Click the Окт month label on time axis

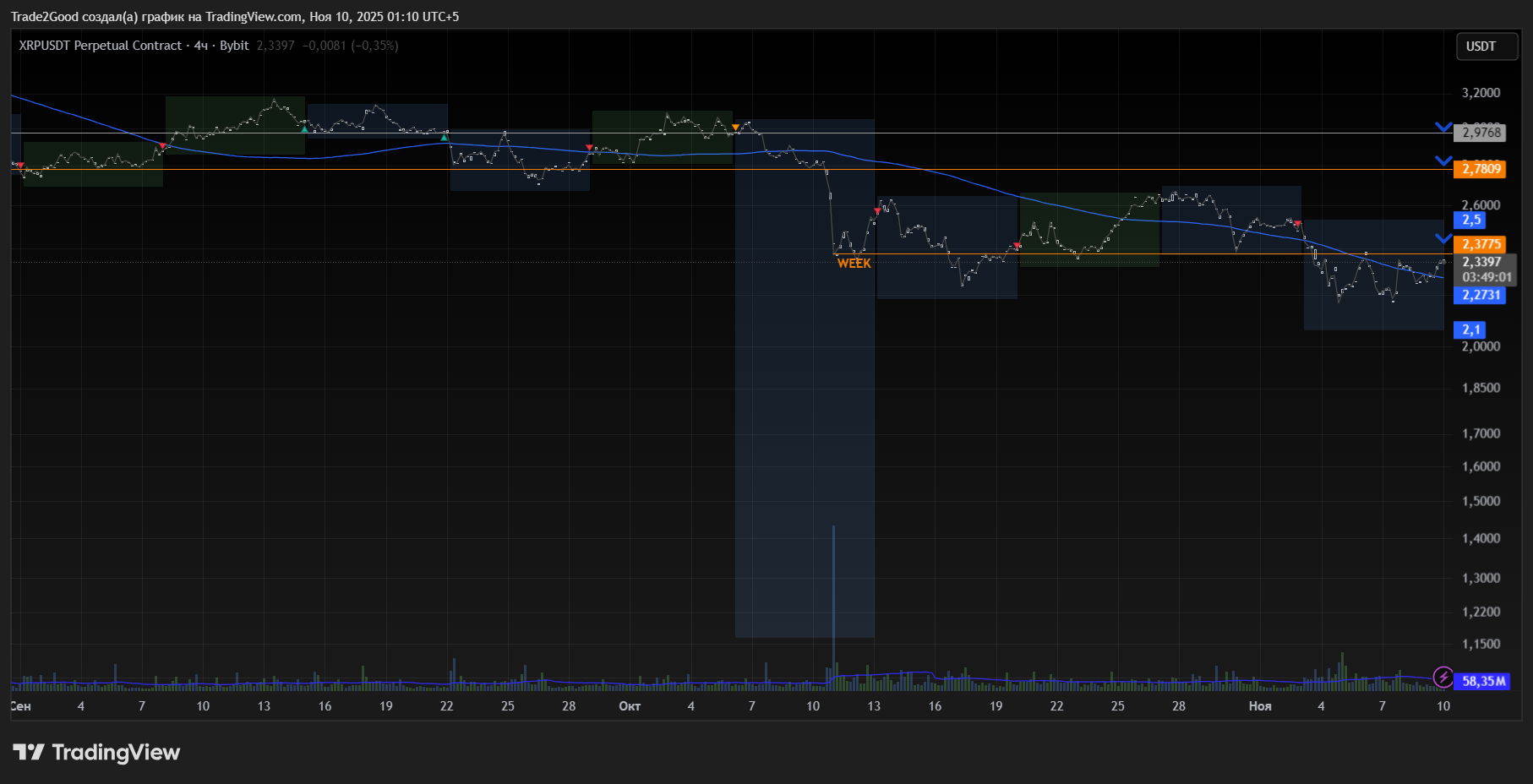pyautogui.click(x=630, y=706)
